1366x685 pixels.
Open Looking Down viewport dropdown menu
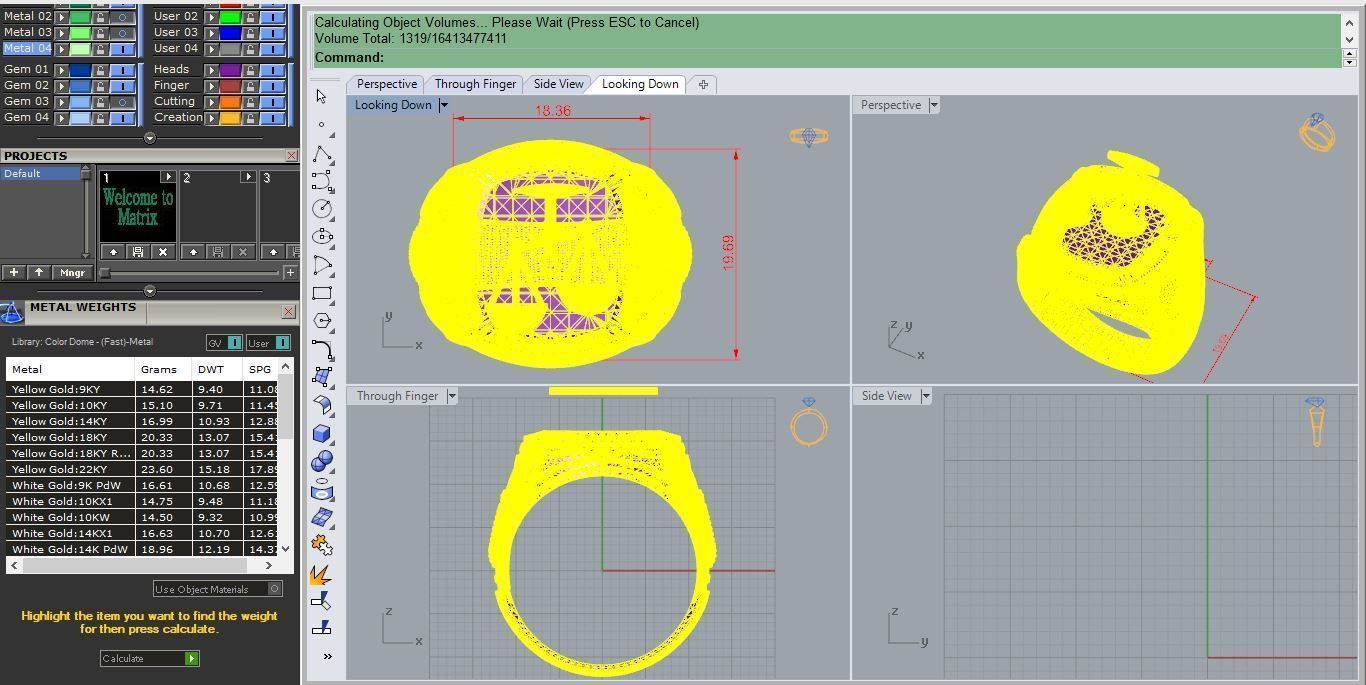(x=443, y=105)
